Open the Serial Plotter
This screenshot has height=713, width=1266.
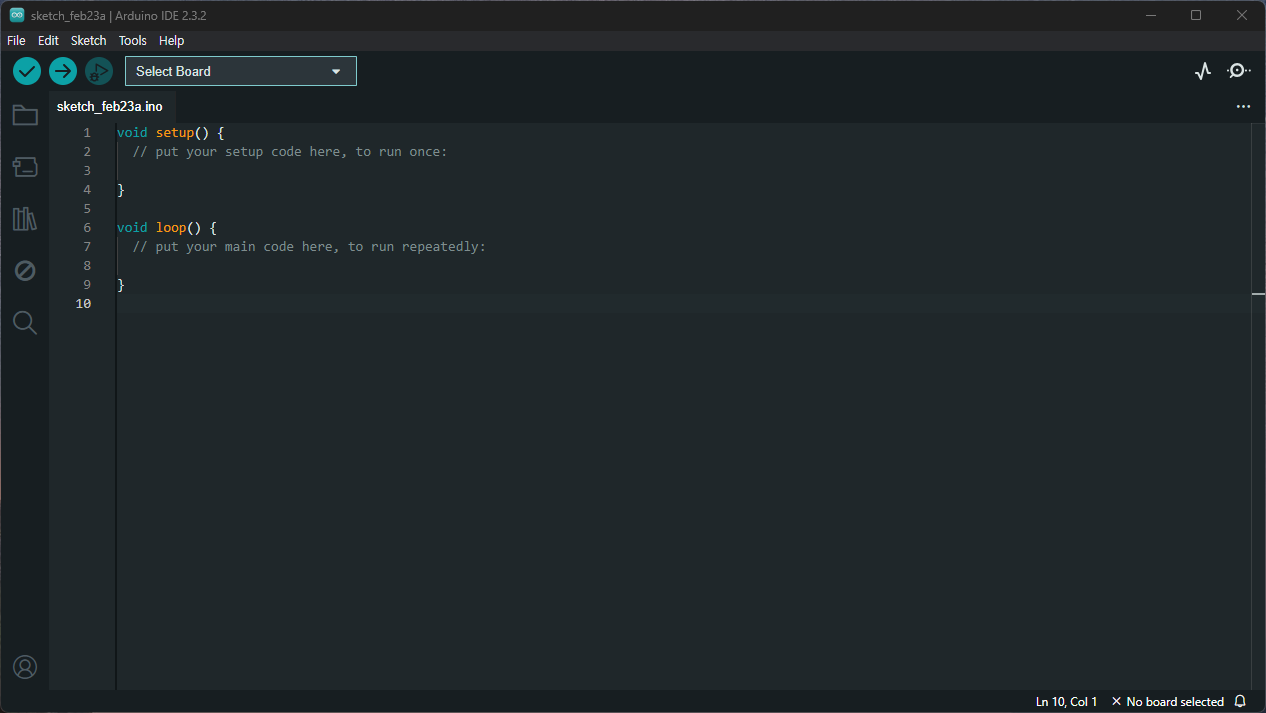tap(1203, 71)
